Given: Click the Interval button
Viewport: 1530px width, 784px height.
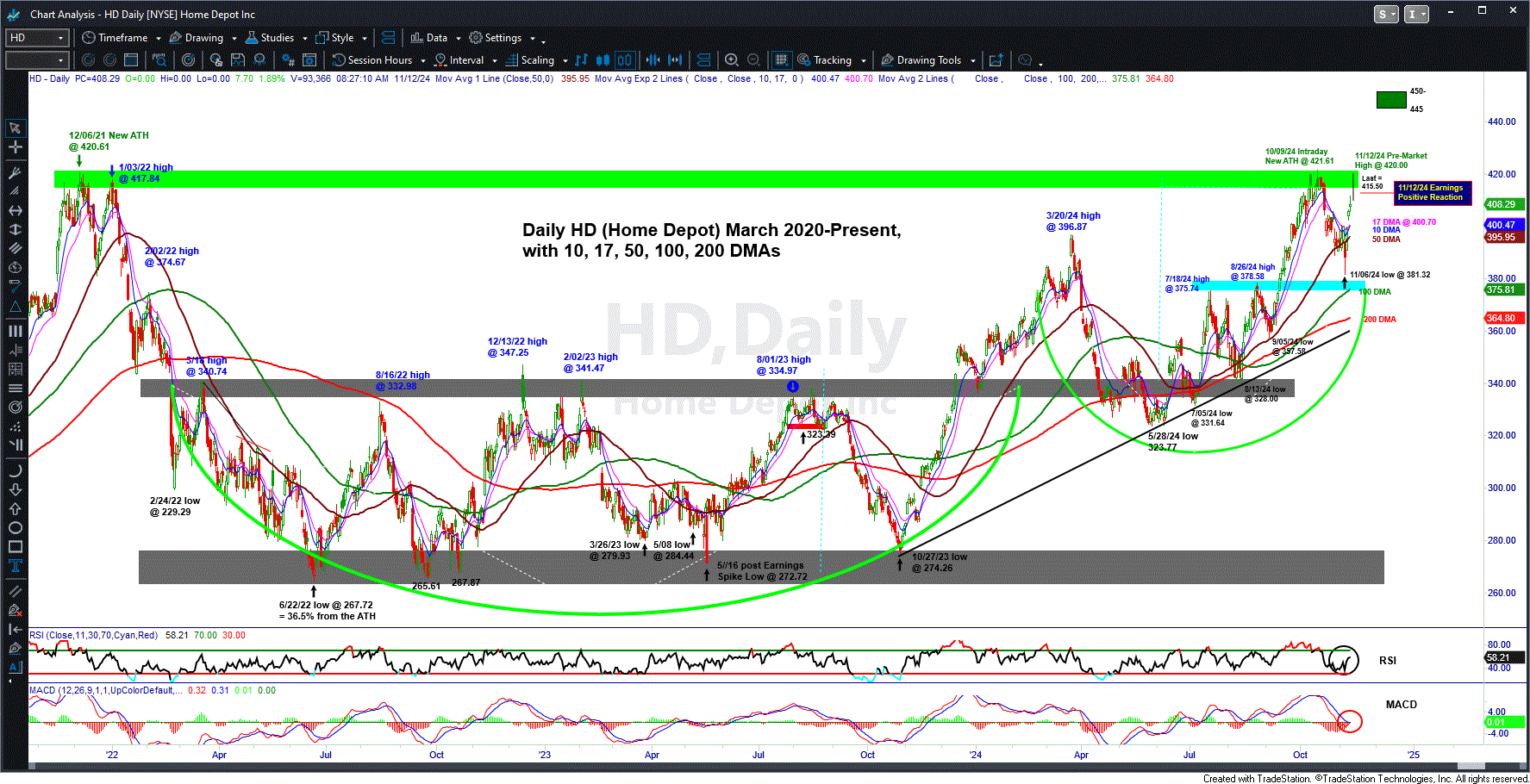Looking at the screenshot, I should pyautogui.click(x=459, y=60).
